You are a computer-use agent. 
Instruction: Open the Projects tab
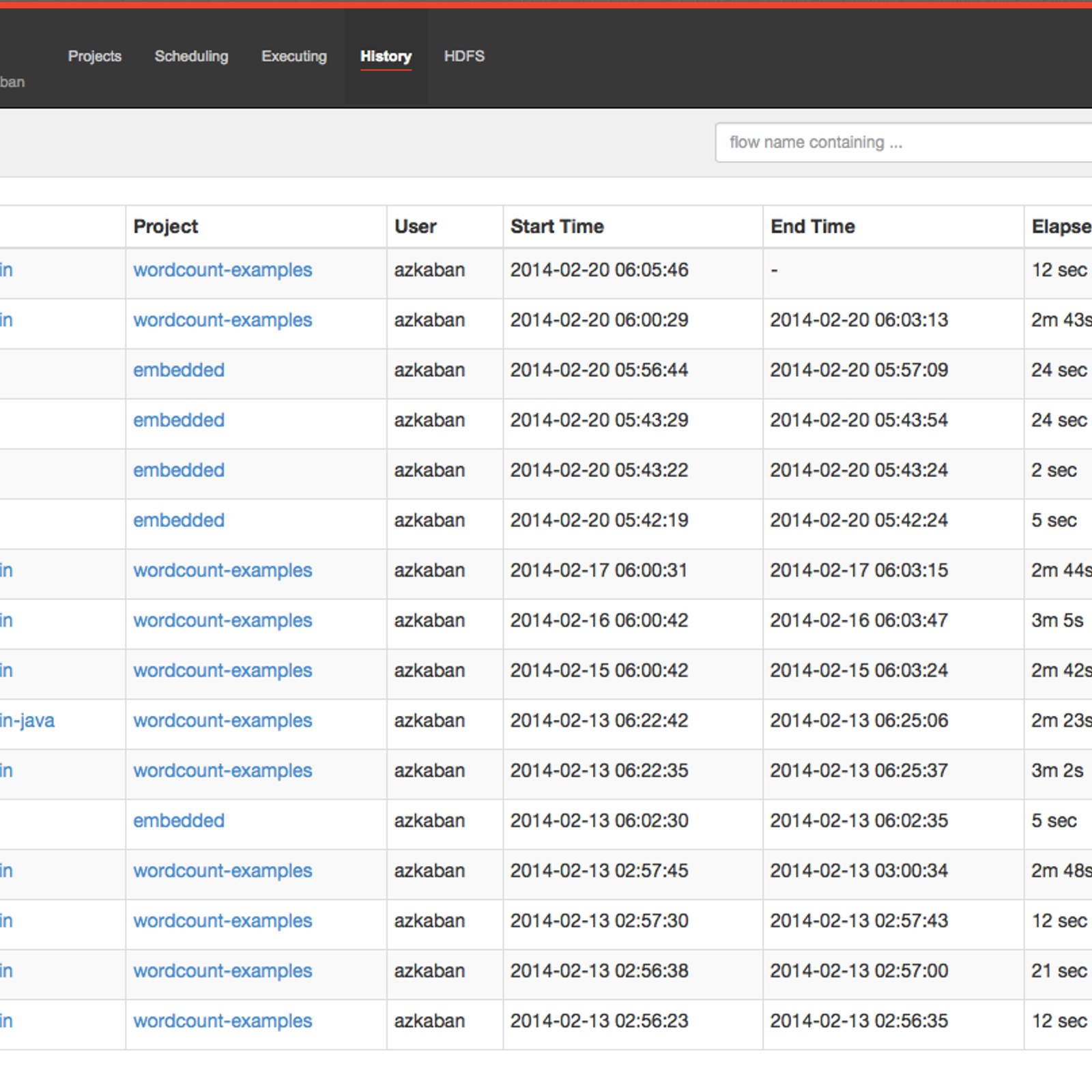tap(95, 56)
